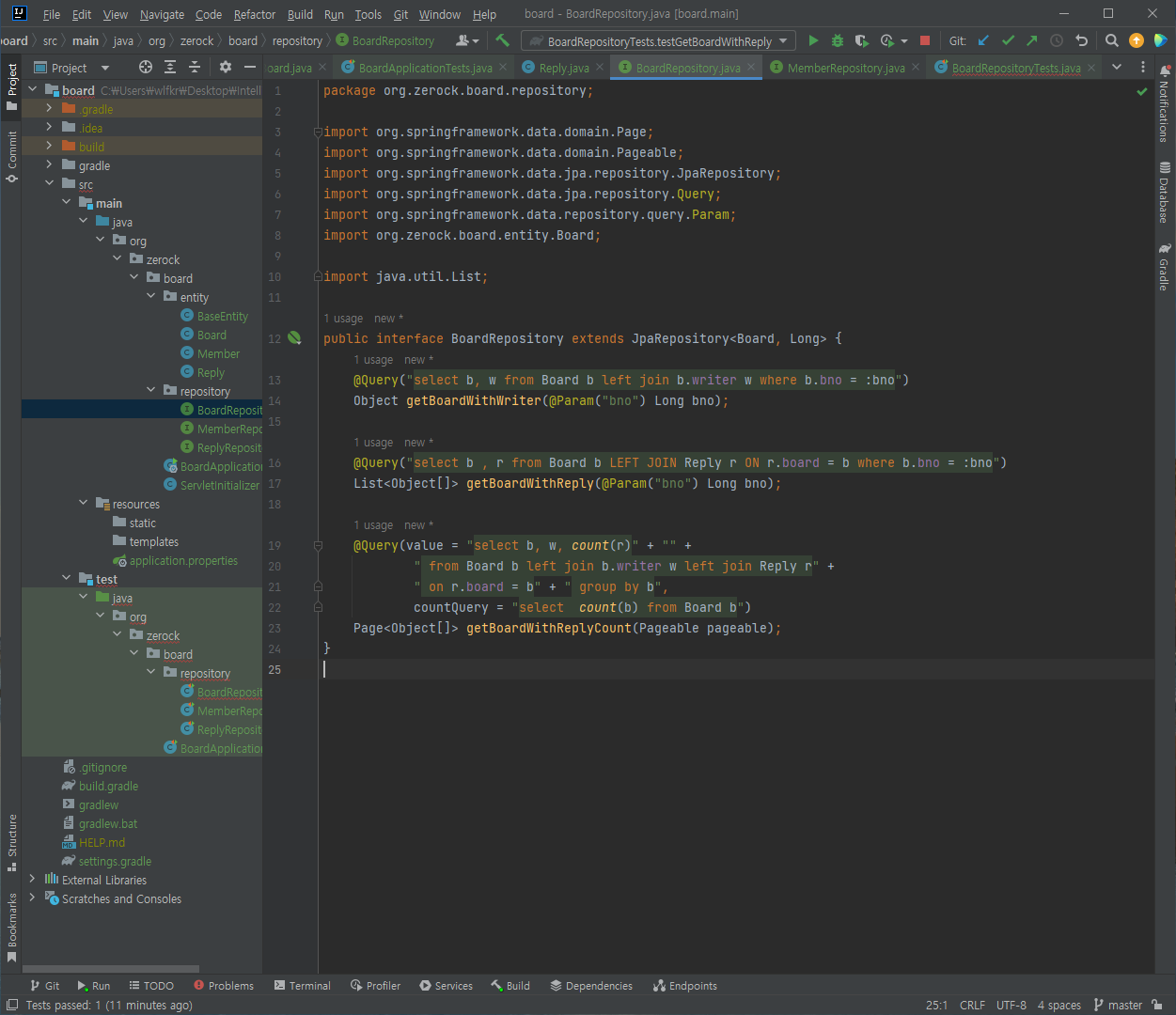Viewport: 1176px width, 1015px height.
Task: Click the 25:1 caret position indicator
Action: pos(937,1005)
